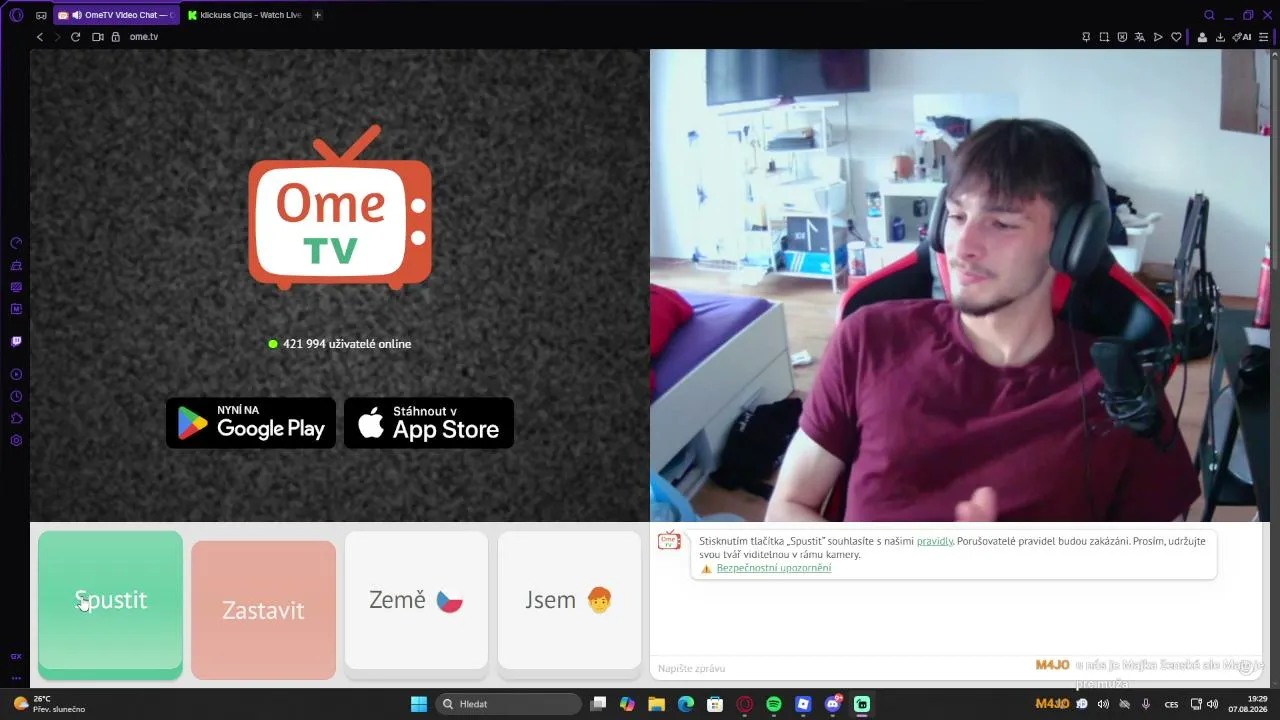View site security padlock info
Viewport: 1280px width, 720px height.
(115, 37)
